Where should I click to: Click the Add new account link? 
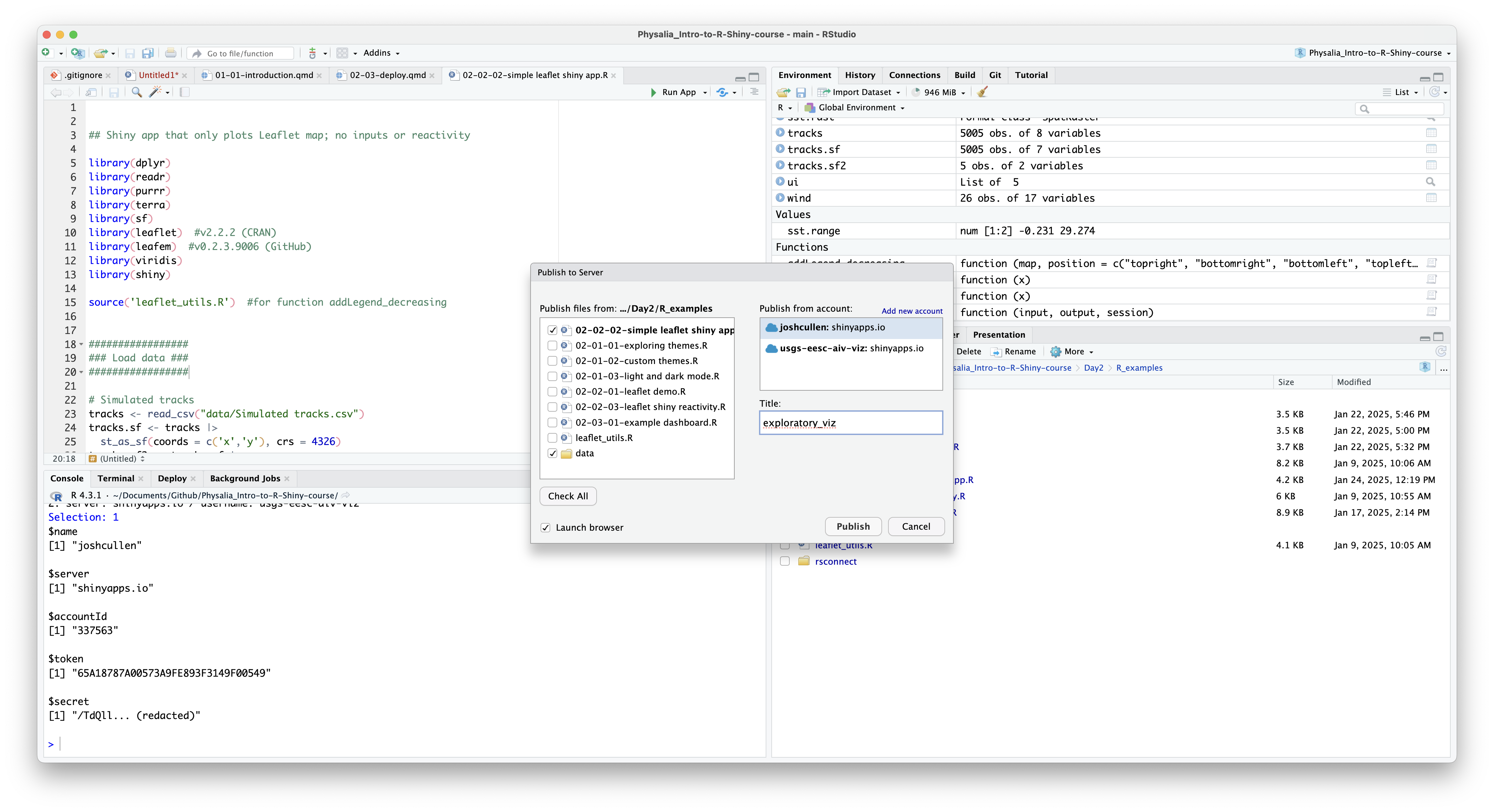(x=912, y=311)
